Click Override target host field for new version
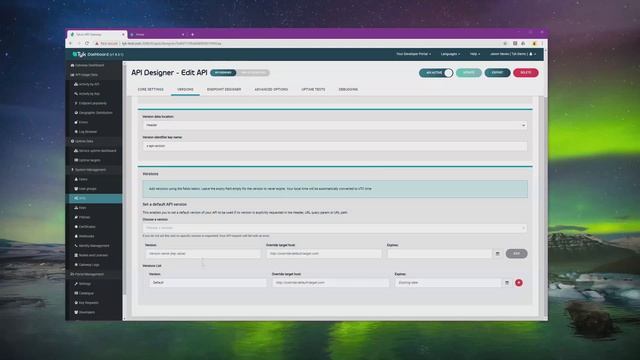Image resolution: width=640 pixels, height=360 pixels. (x=324, y=253)
